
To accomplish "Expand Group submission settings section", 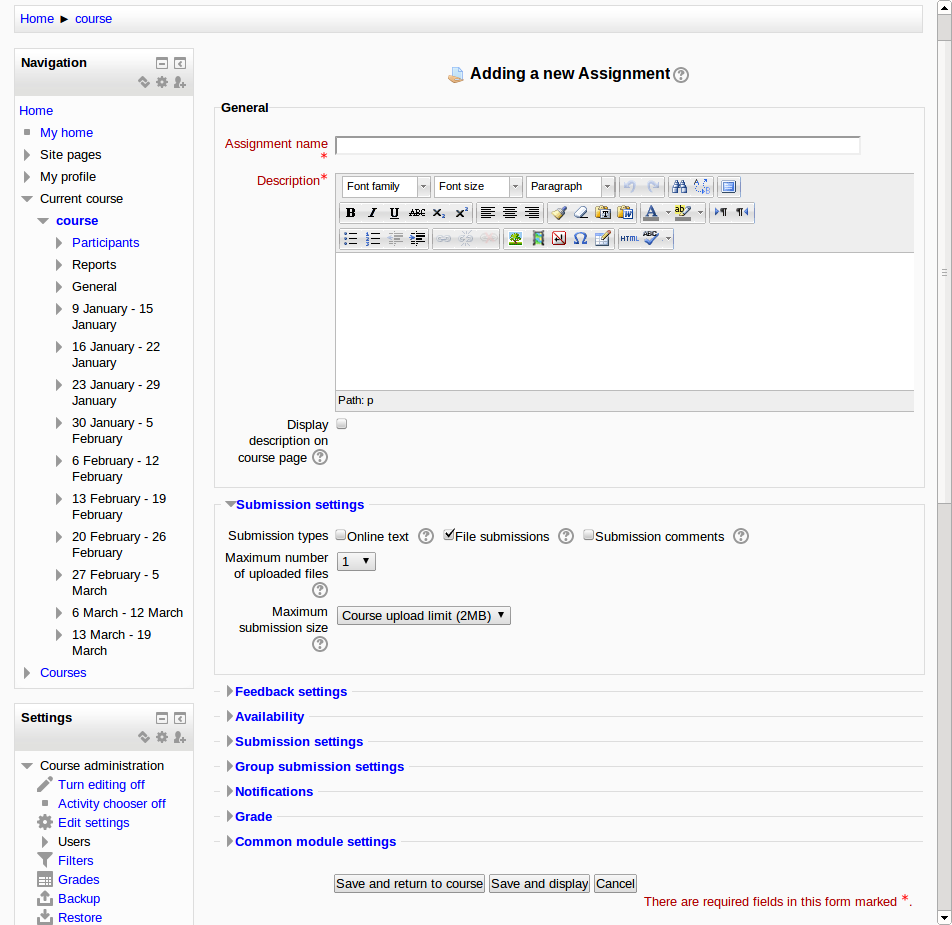I will click(319, 767).
